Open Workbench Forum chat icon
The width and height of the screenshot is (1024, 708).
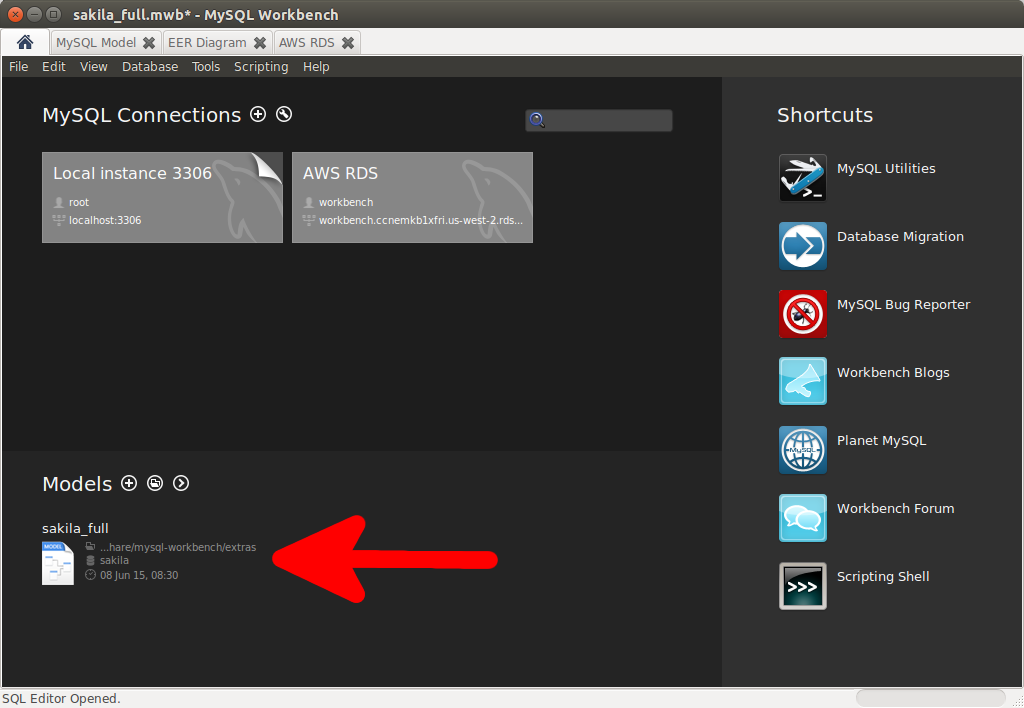(x=803, y=518)
